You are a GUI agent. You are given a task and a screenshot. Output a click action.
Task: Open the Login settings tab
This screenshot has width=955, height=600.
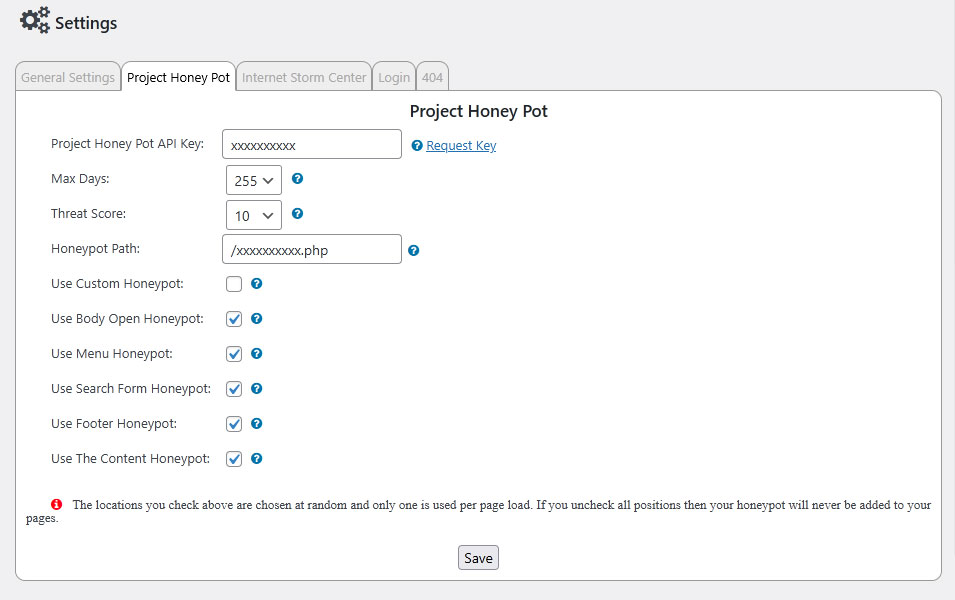(393, 76)
